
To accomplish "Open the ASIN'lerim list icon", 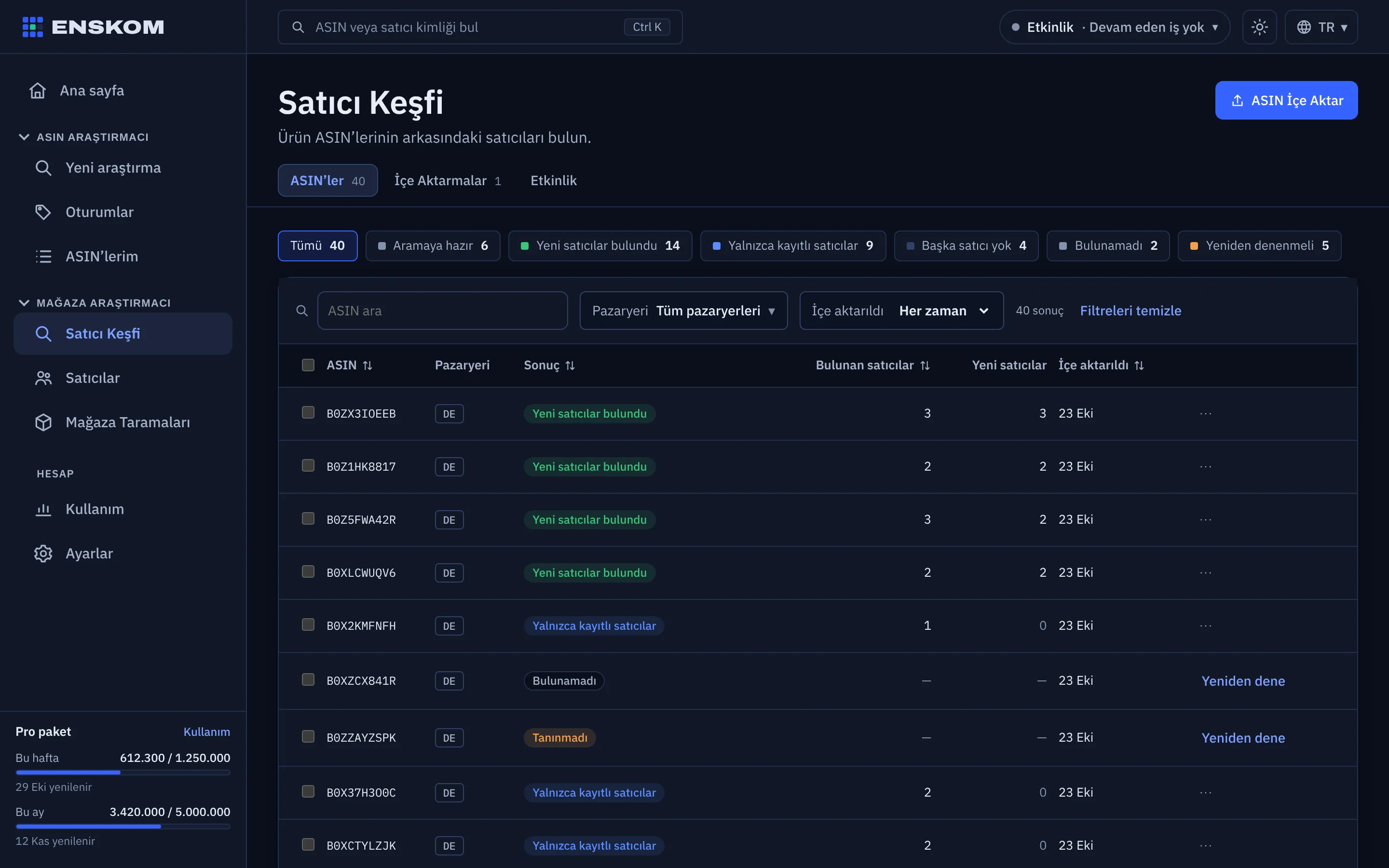I will click(x=43, y=256).
